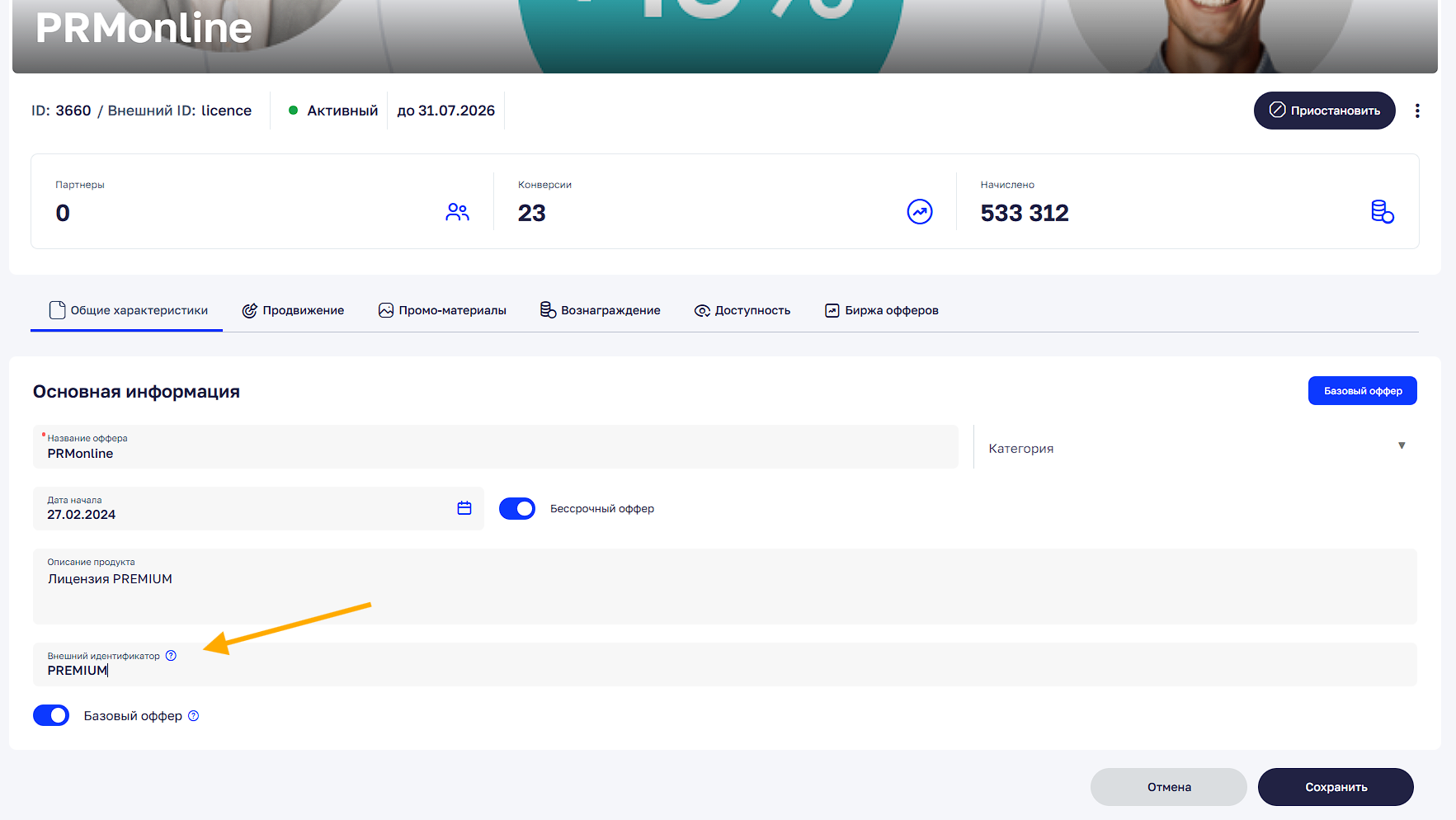The width and height of the screenshot is (1456, 820).
Task: Open the calendar date picker icon
Action: [x=464, y=508]
